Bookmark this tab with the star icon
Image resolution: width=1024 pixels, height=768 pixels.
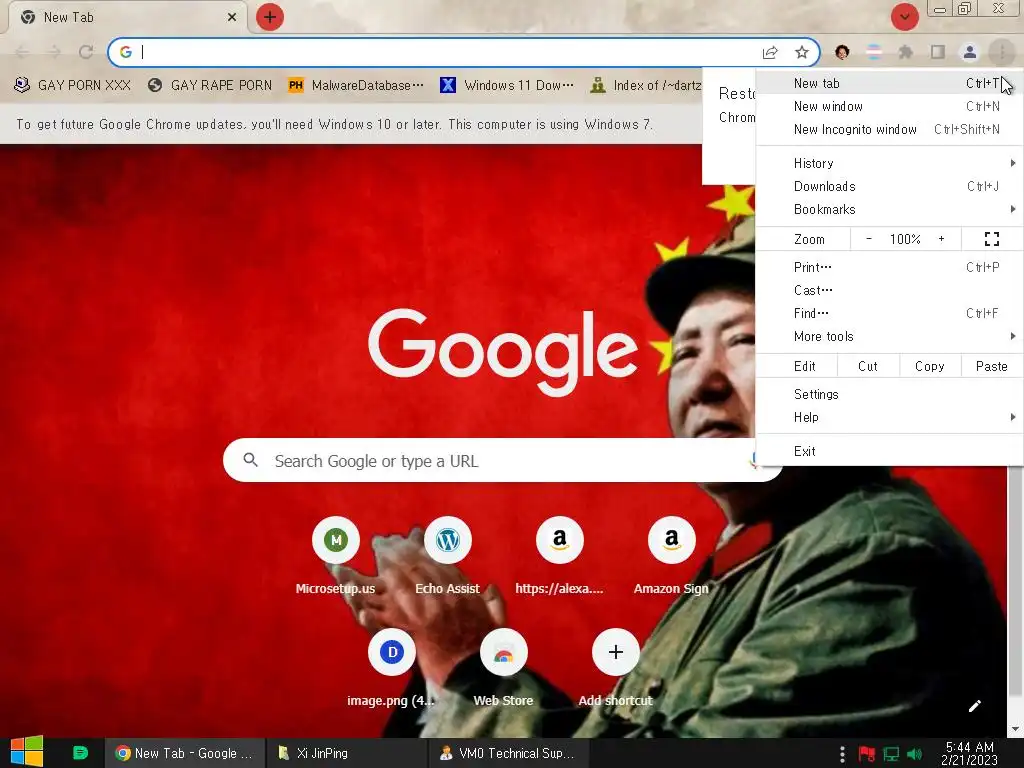pyautogui.click(x=802, y=52)
